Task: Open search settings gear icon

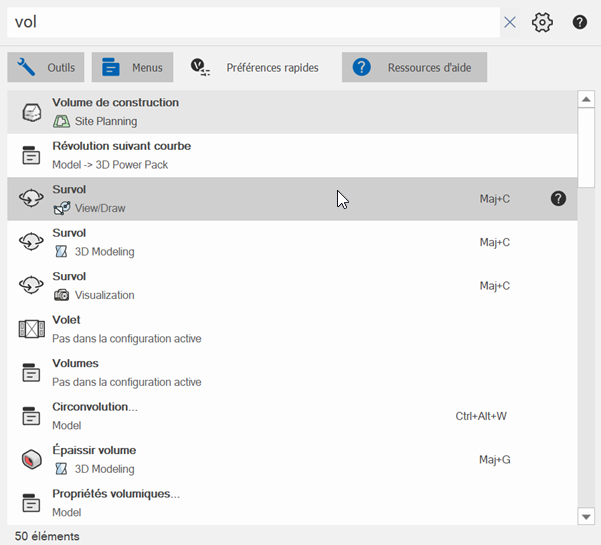Action: click(x=542, y=22)
